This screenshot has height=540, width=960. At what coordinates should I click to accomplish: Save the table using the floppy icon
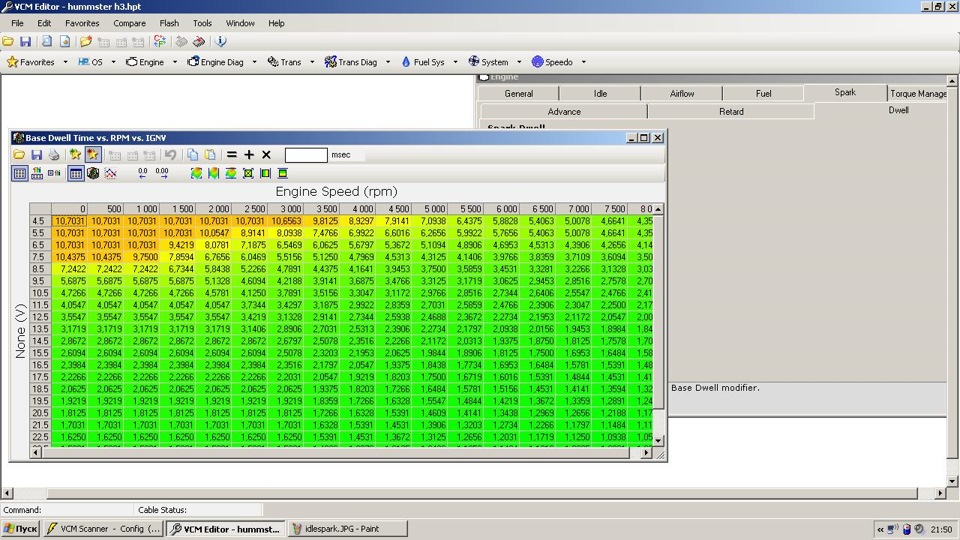(x=37, y=155)
